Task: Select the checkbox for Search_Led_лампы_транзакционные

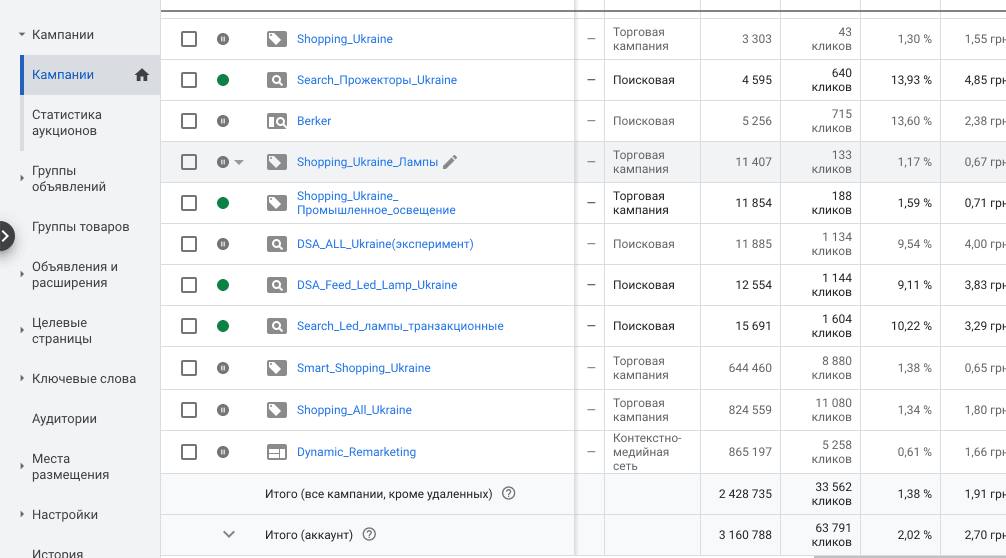Action: pos(189,326)
